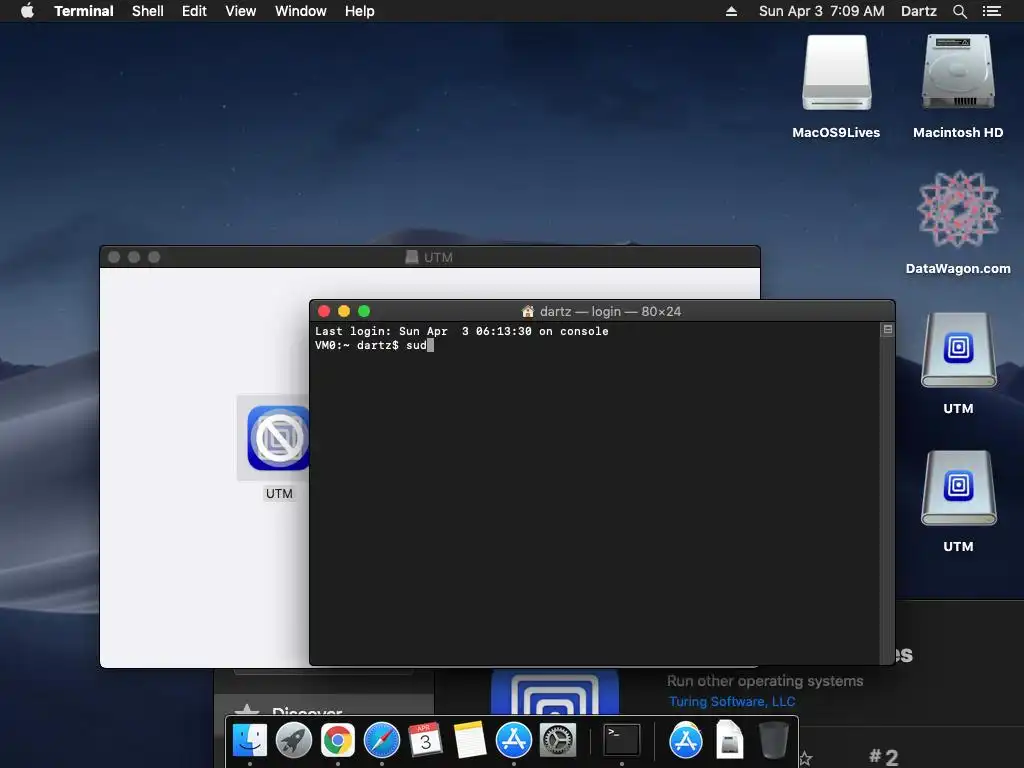Open App Store from the Dock
The image size is (1024, 768).
coord(514,740)
